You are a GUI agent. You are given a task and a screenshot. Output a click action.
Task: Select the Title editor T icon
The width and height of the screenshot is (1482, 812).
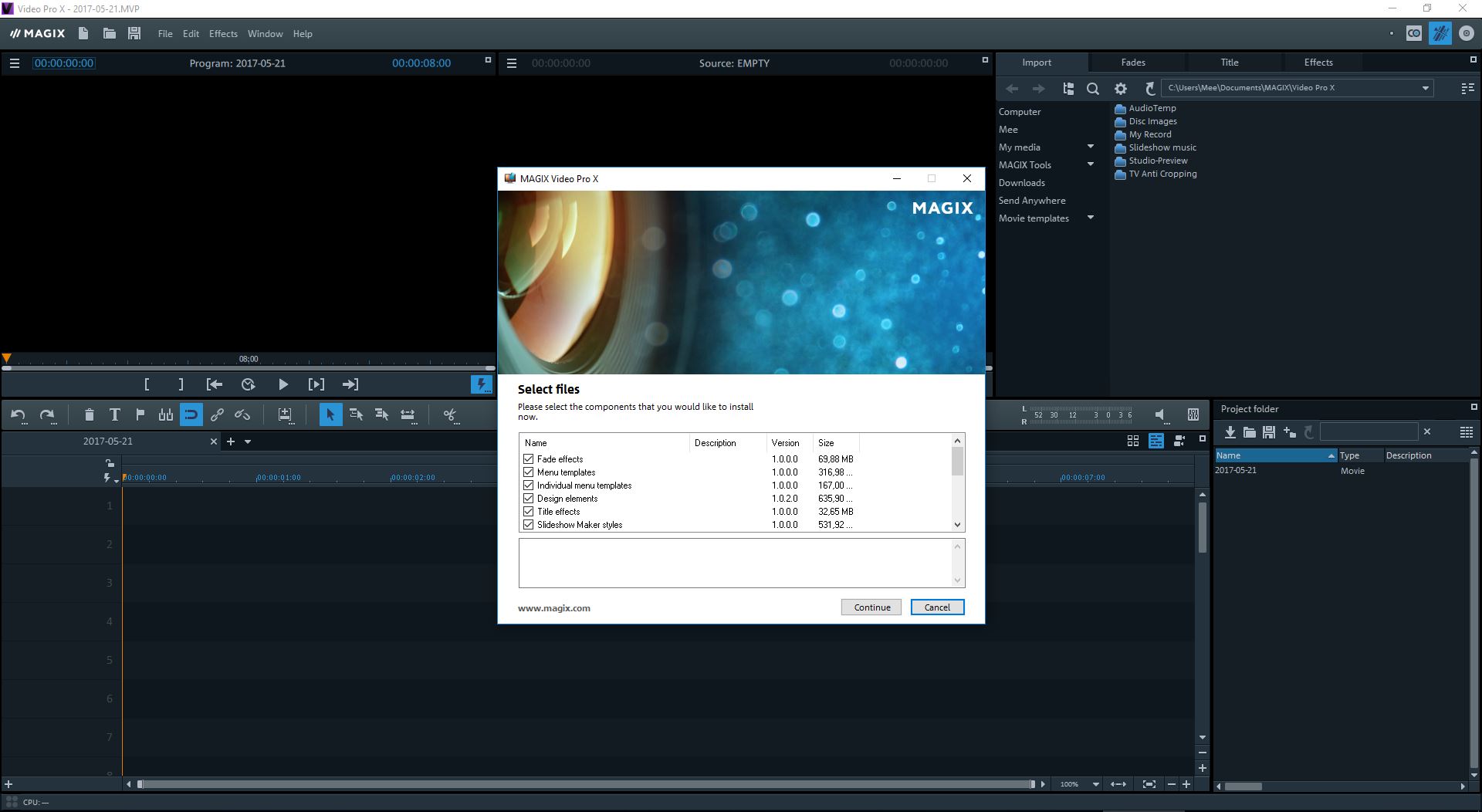[x=114, y=415]
